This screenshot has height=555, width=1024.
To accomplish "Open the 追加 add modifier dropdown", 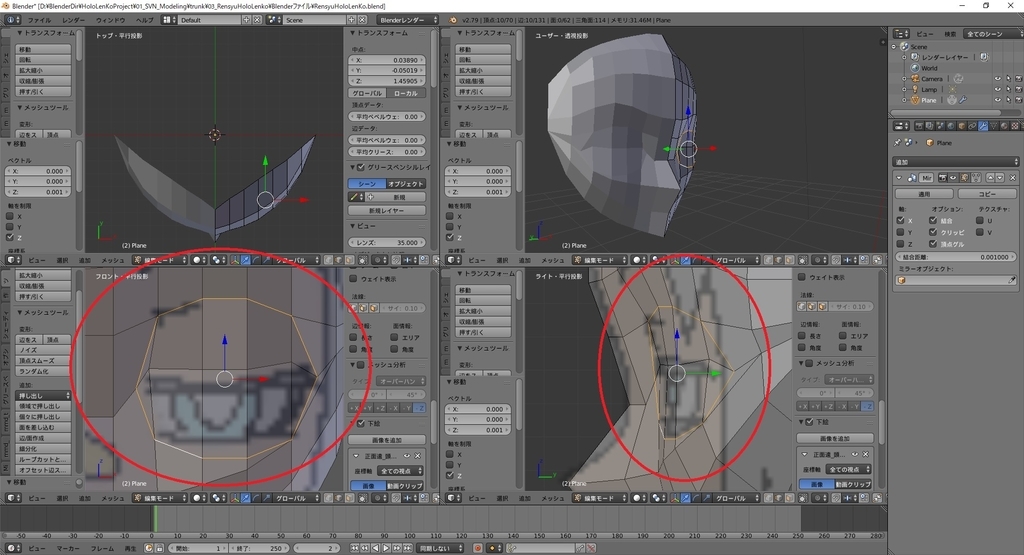I will click(956, 161).
